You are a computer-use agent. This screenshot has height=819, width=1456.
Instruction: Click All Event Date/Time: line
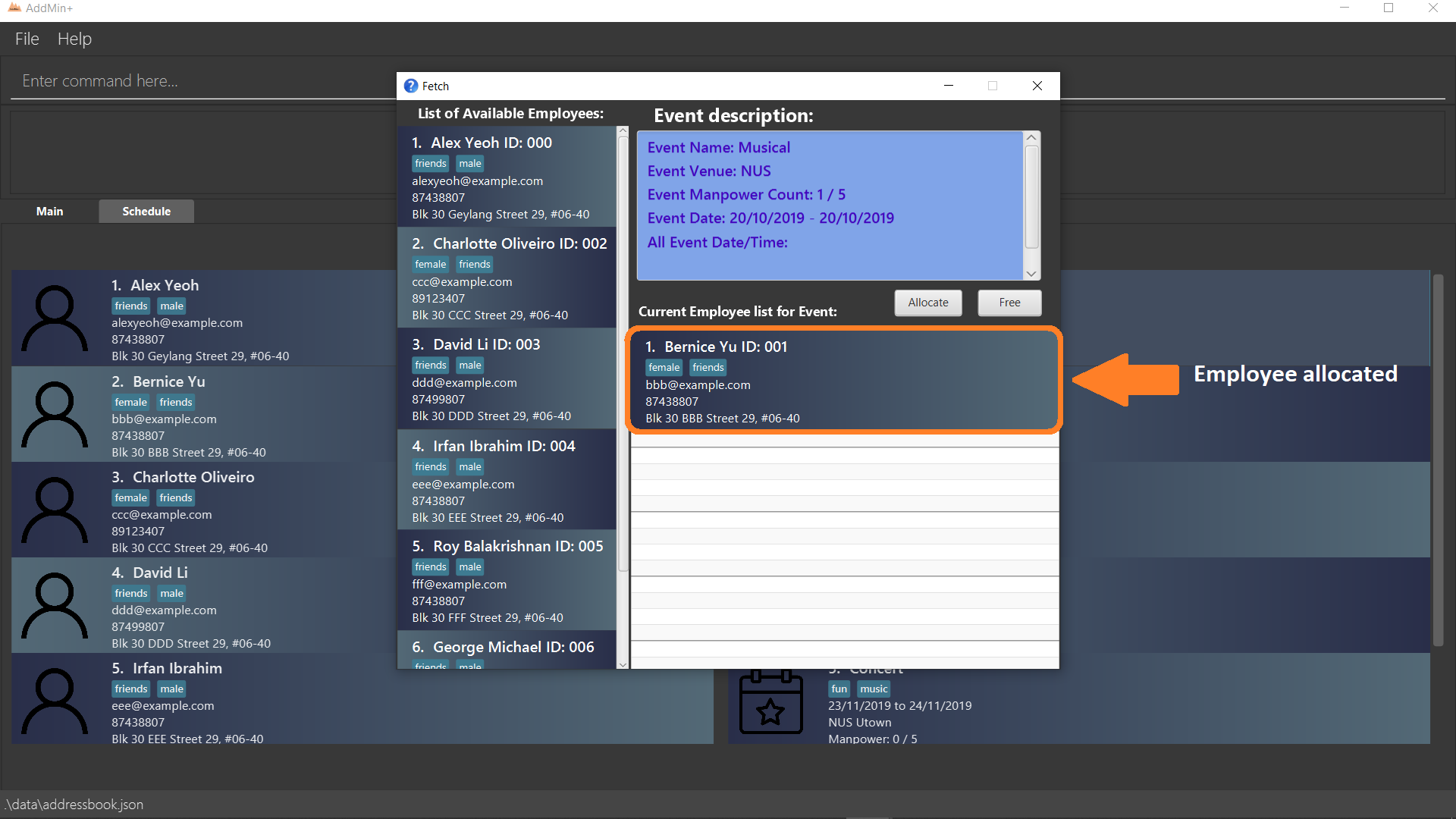point(717,243)
